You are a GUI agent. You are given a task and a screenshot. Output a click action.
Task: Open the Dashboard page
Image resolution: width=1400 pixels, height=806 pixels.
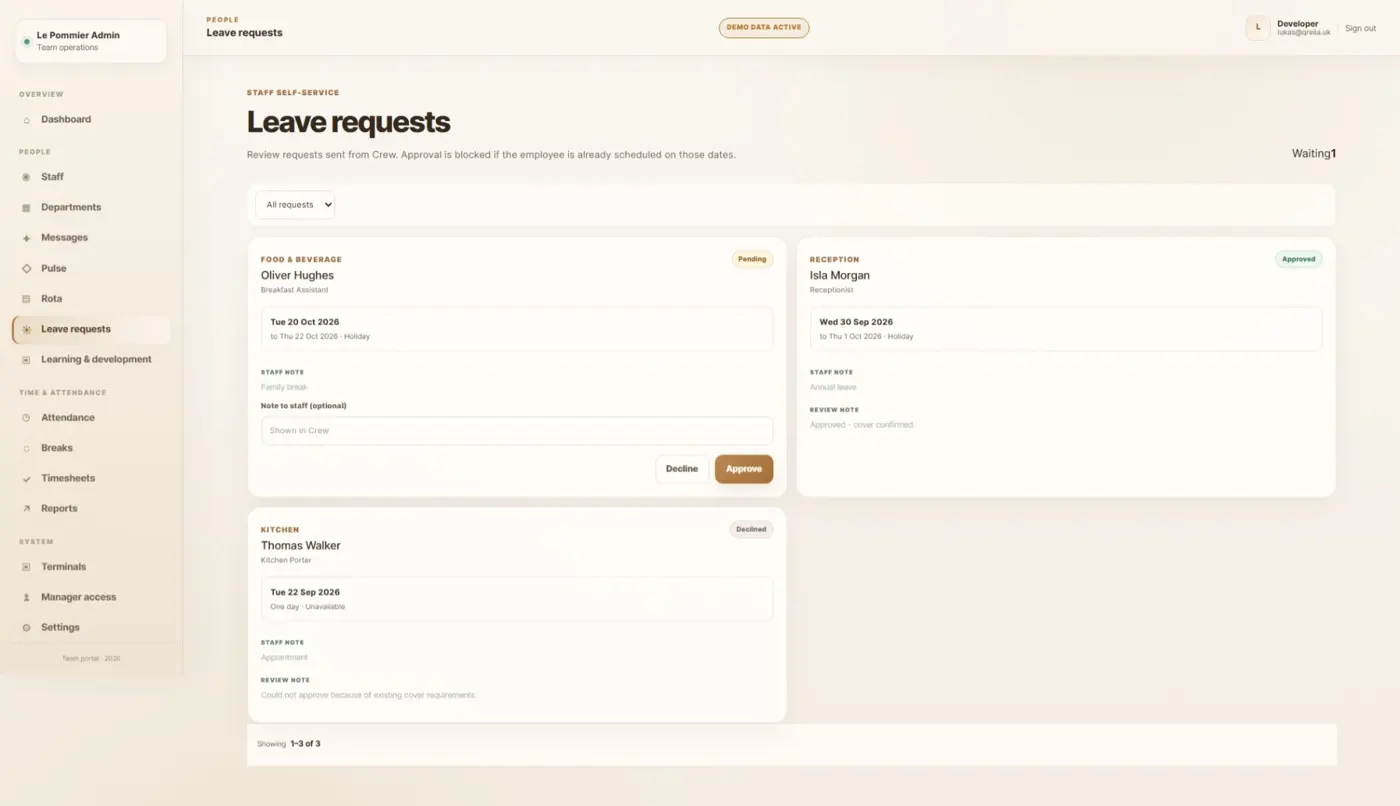[91, 119]
